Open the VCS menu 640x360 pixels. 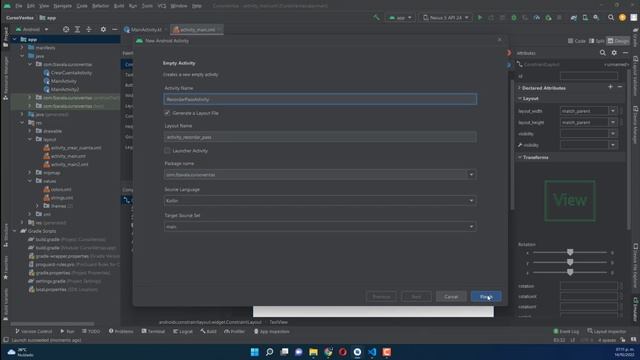162,6
